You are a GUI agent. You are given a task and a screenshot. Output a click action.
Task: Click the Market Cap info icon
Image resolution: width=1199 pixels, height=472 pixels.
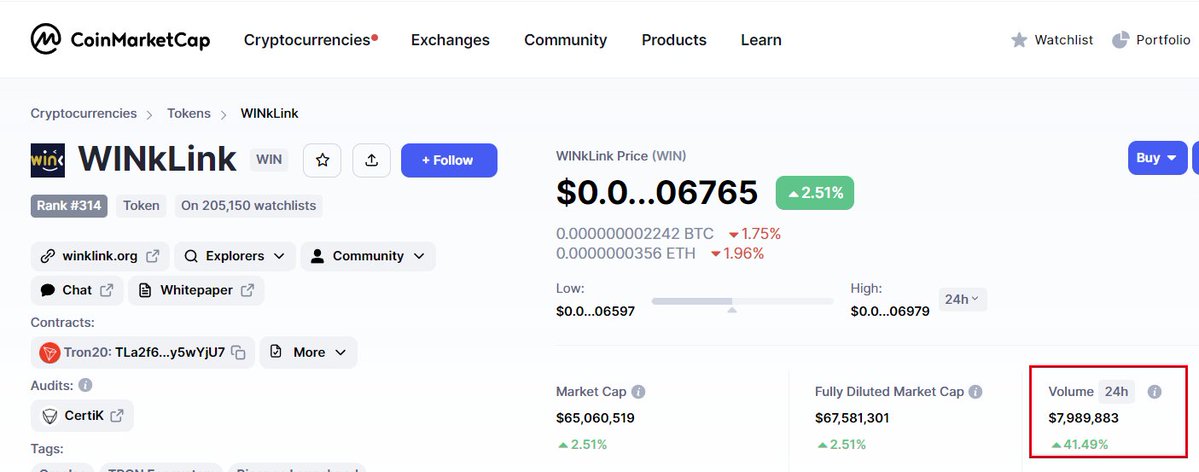[x=638, y=392]
